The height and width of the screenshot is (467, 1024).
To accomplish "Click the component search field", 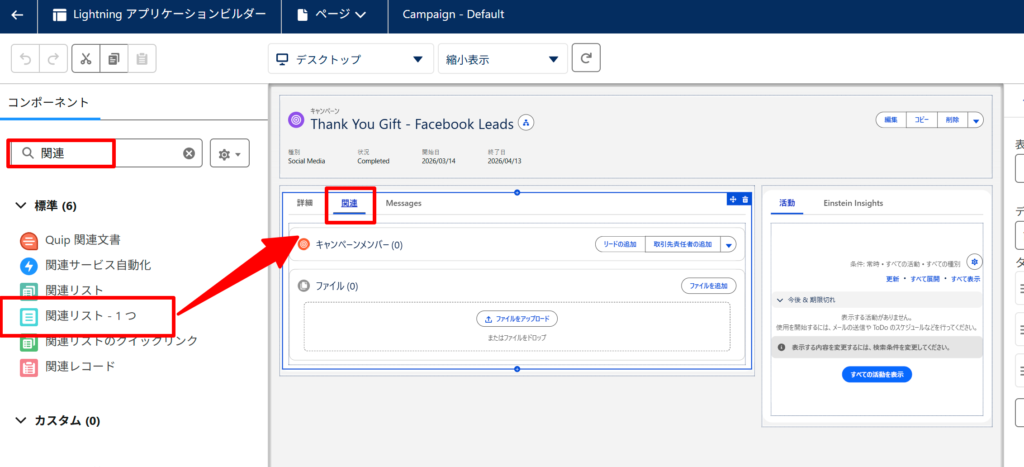I will 106,153.
